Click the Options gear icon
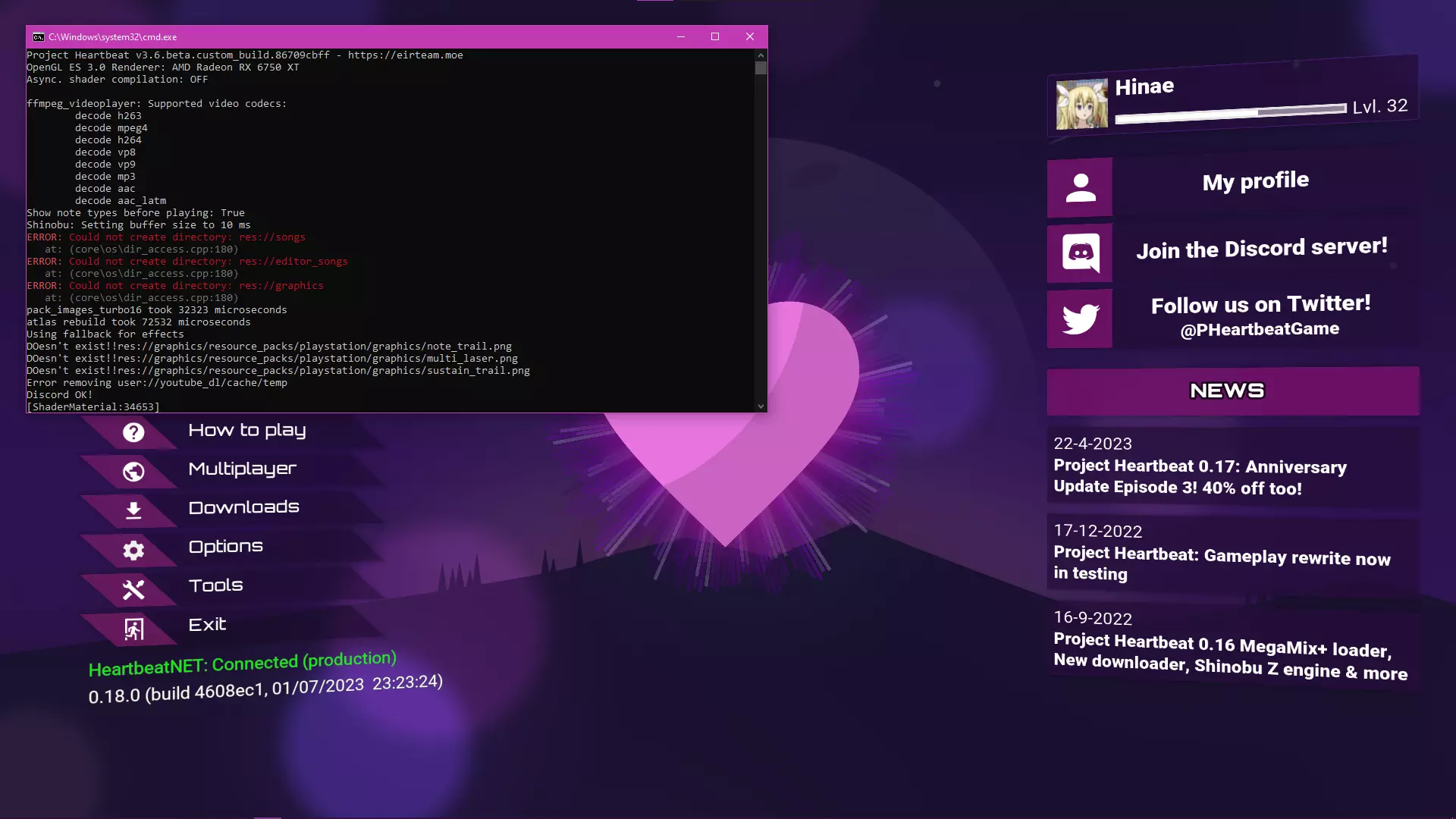1456x819 pixels. point(133,550)
